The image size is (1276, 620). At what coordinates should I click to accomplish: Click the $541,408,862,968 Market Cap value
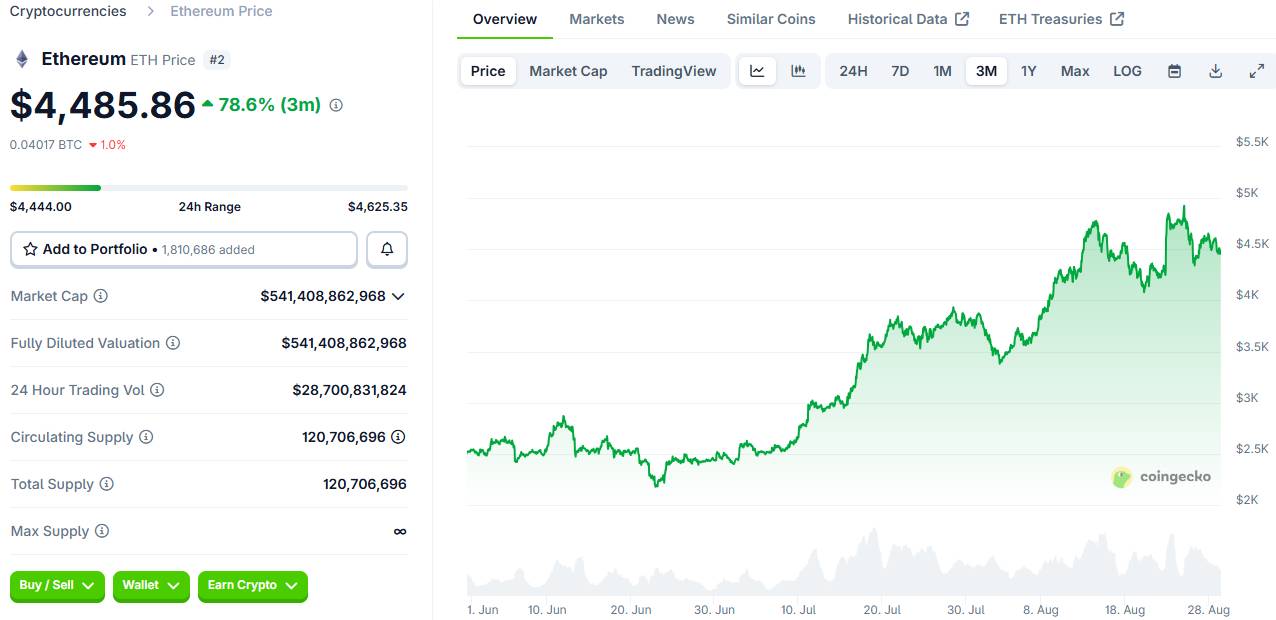pos(323,296)
